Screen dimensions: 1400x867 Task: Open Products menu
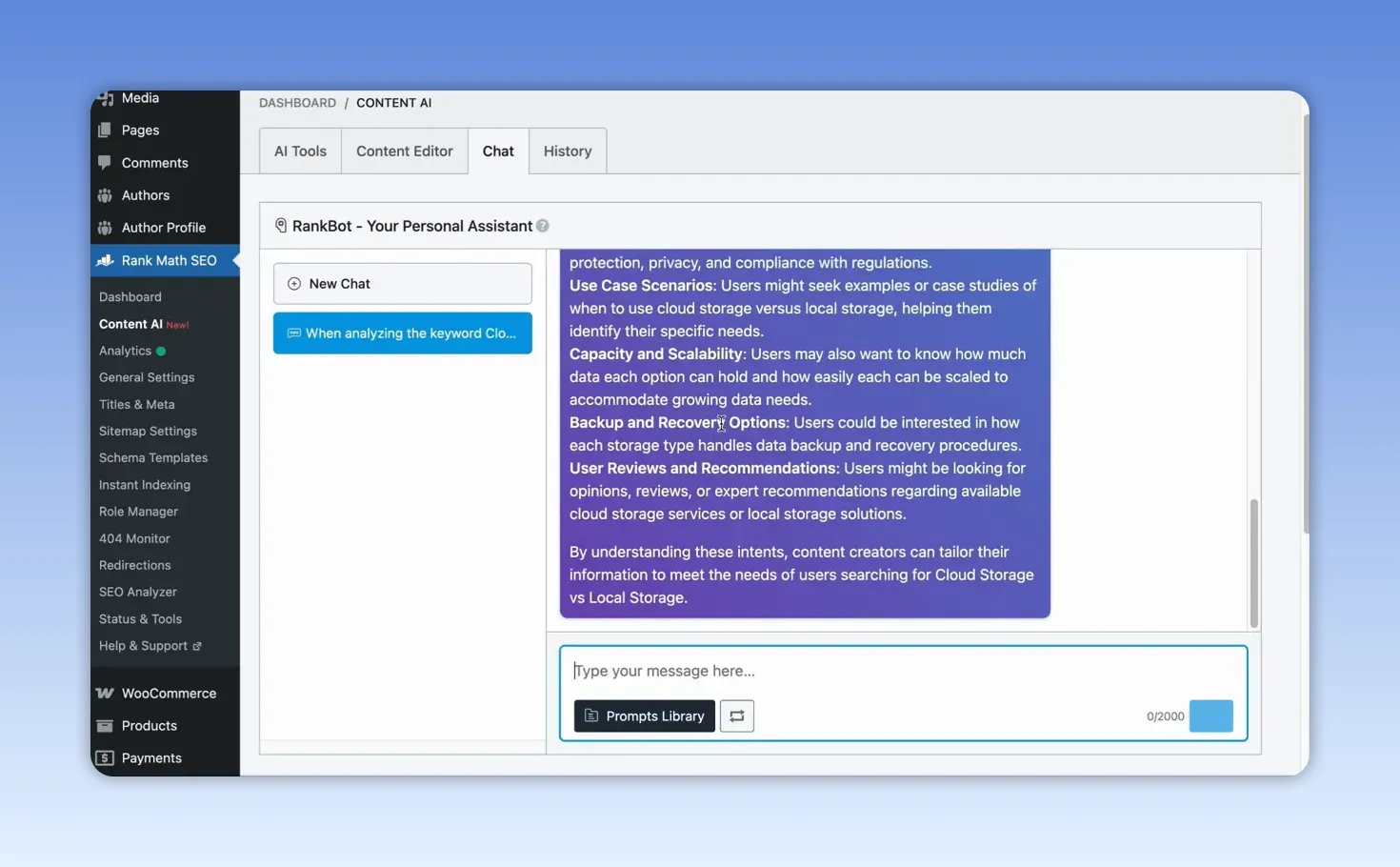point(165,726)
